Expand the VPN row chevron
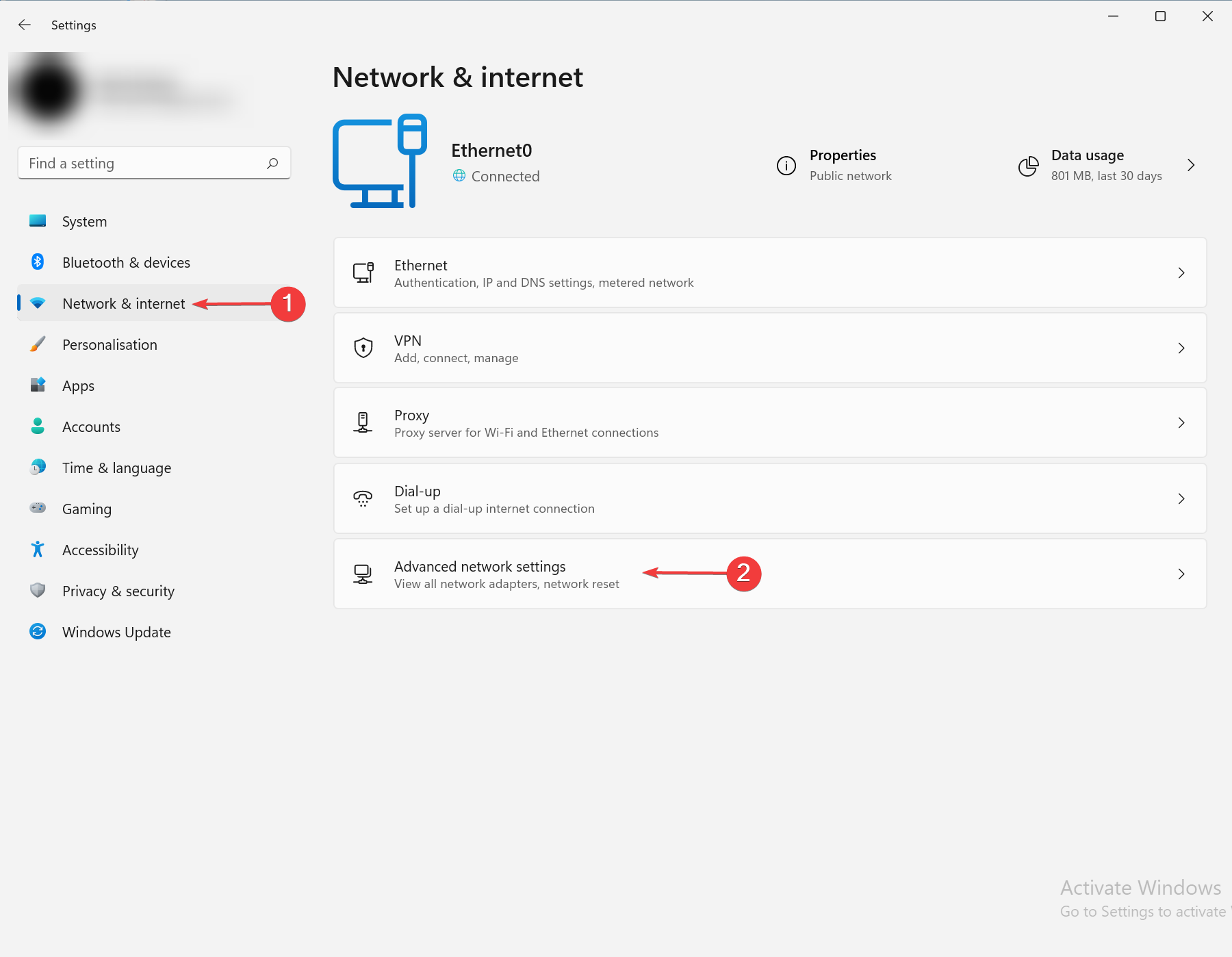This screenshot has width=1232, height=957. (x=1181, y=348)
